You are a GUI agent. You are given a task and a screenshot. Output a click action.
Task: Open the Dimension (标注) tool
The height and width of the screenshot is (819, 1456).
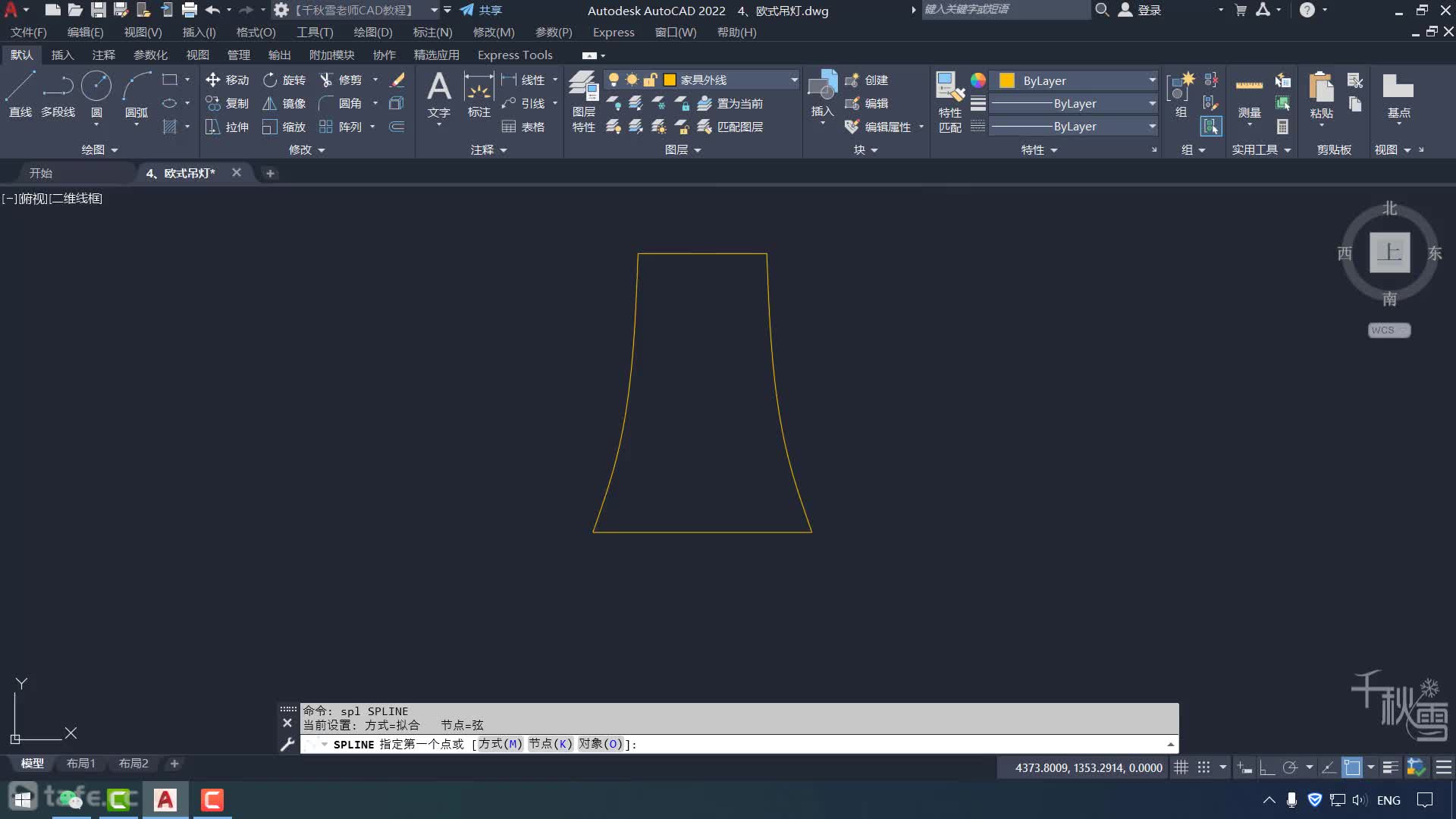coord(479,94)
